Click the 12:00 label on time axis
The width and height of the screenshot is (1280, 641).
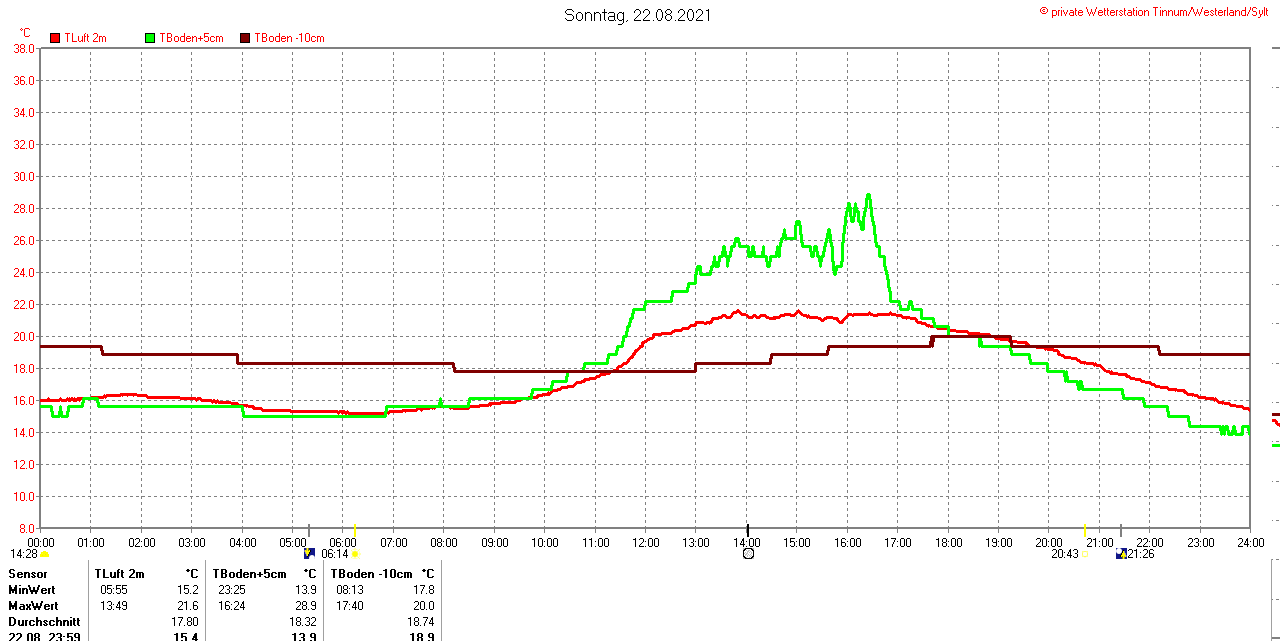pos(646,543)
